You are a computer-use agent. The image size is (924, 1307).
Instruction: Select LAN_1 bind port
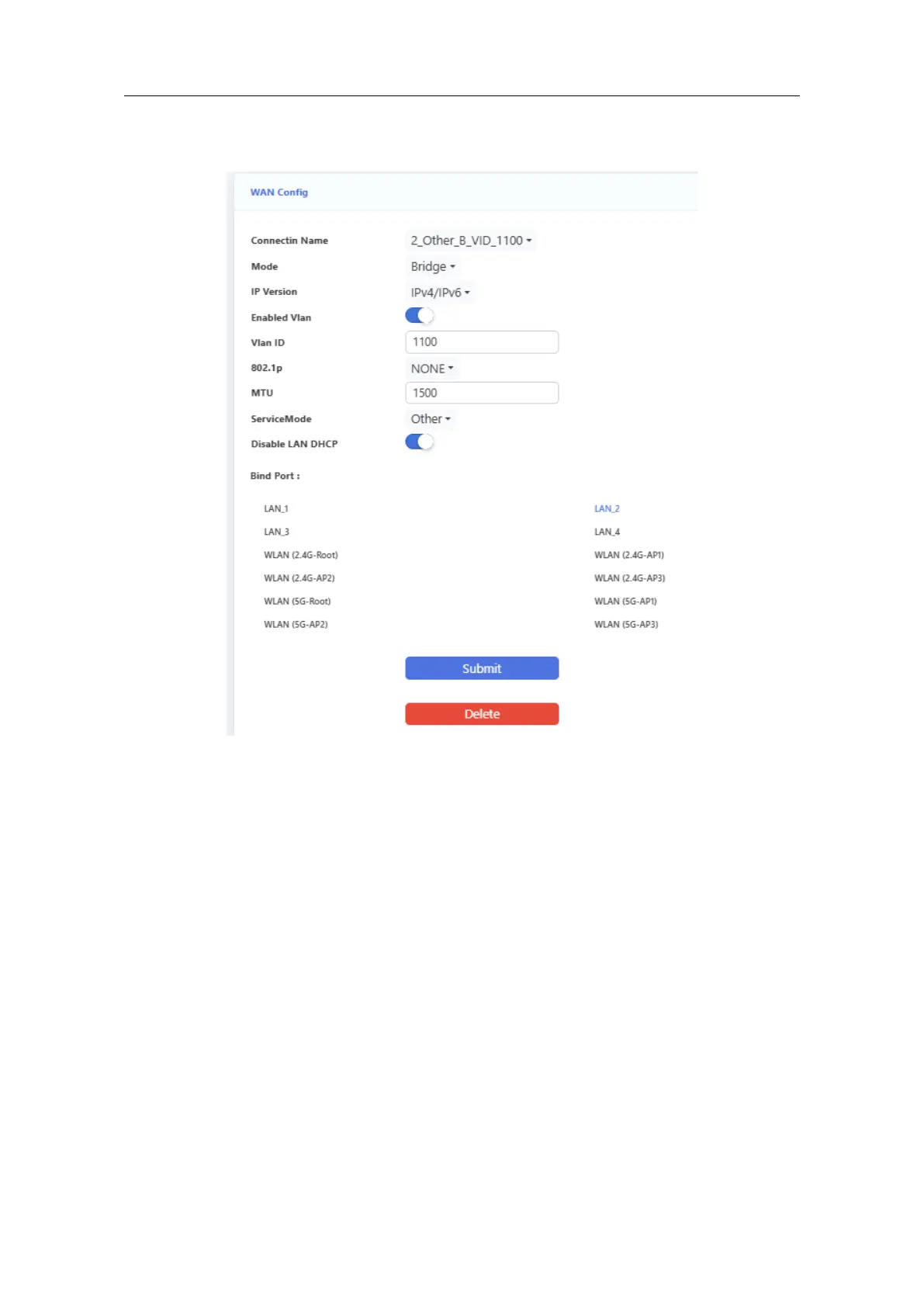276,509
